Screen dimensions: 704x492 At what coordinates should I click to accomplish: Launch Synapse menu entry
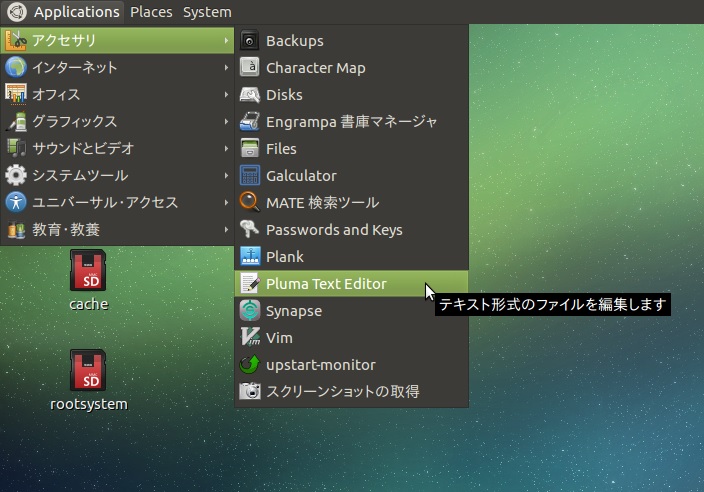tap(352, 310)
